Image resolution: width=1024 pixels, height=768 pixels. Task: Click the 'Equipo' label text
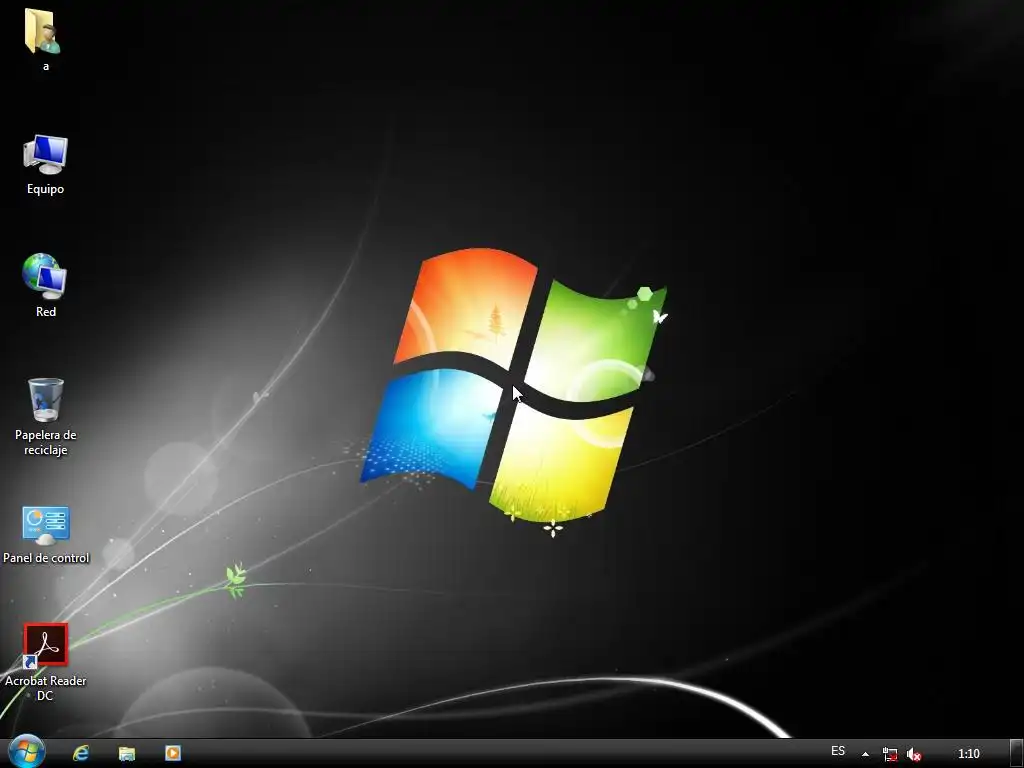click(x=45, y=189)
